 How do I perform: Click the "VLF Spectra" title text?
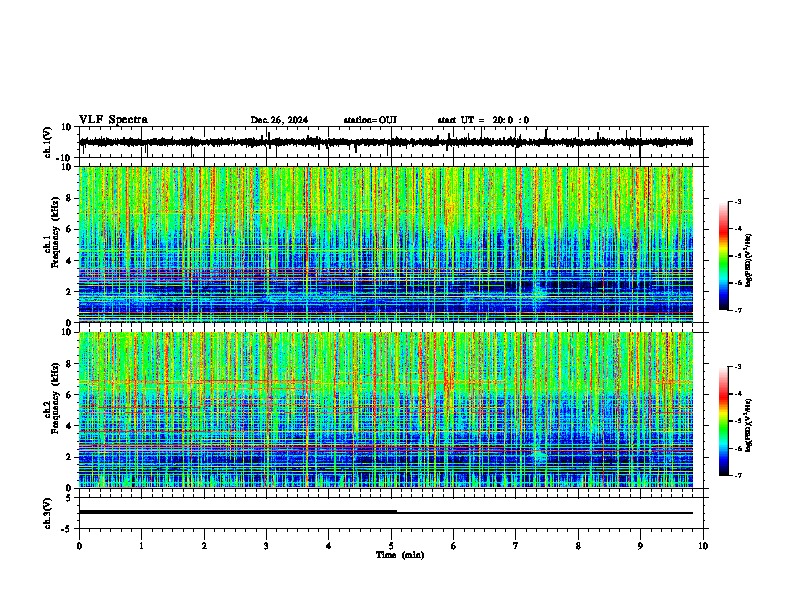click(x=113, y=120)
